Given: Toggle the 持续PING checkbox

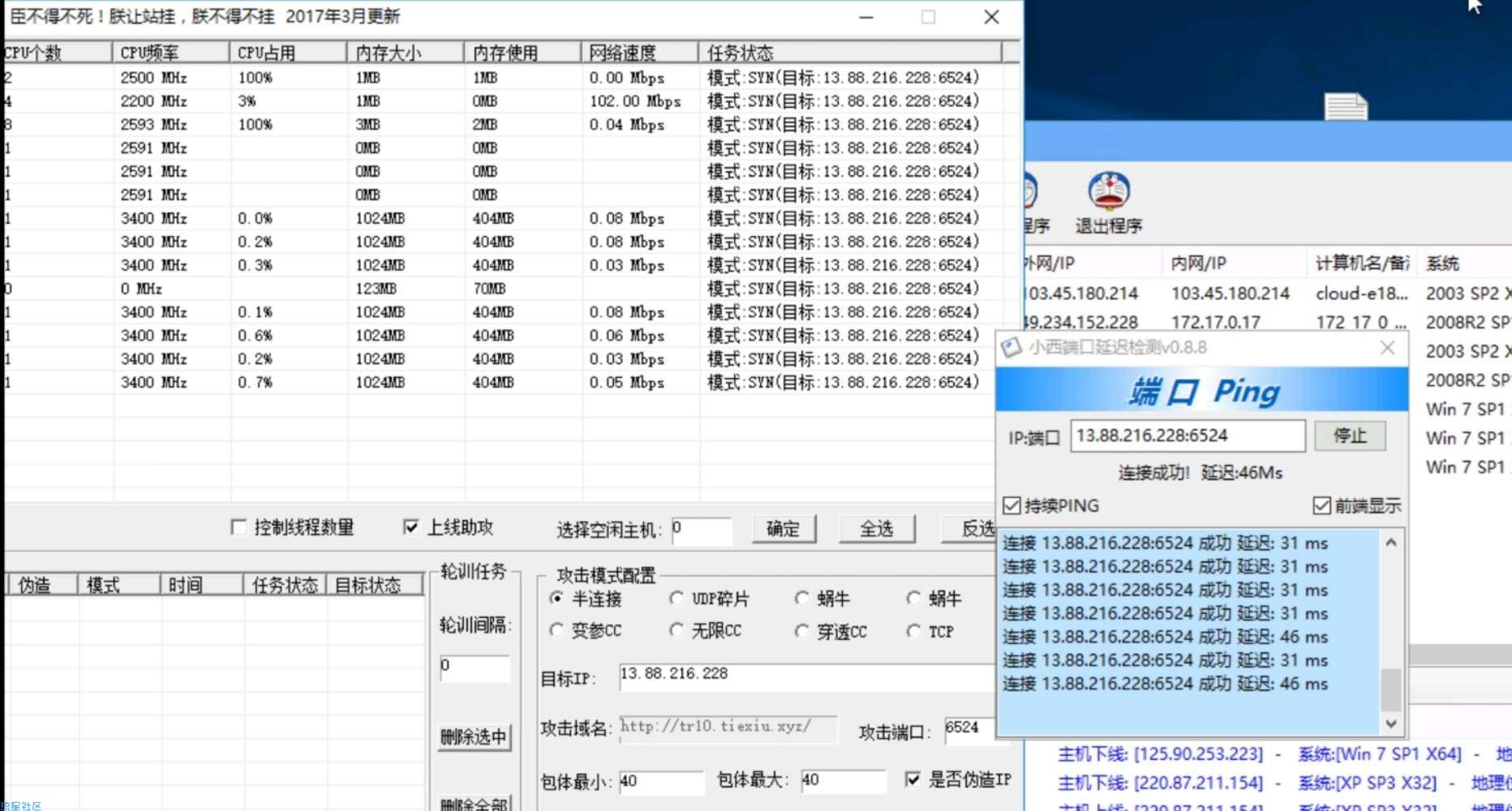Looking at the screenshot, I should (x=1012, y=506).
